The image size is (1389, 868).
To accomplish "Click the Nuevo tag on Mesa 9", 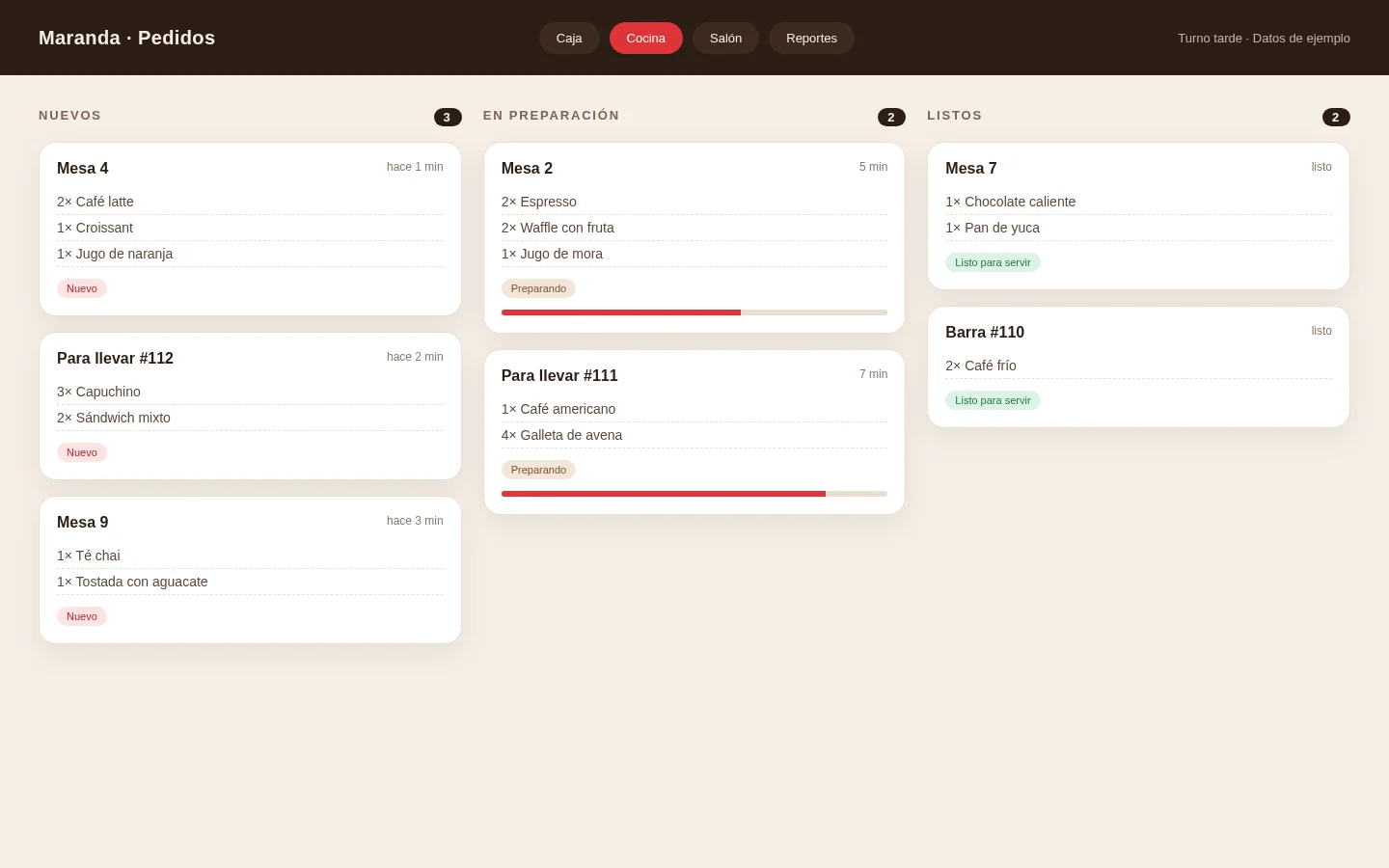I will coord(82,616).
